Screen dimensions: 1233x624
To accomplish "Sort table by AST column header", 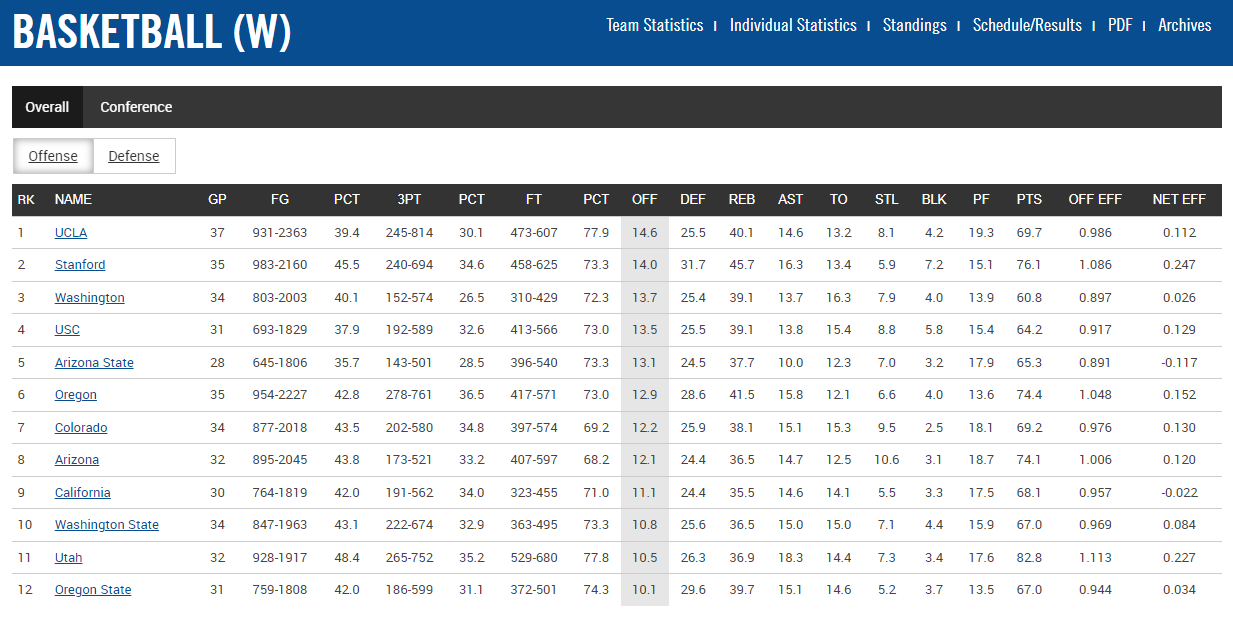I will [790, 200].
